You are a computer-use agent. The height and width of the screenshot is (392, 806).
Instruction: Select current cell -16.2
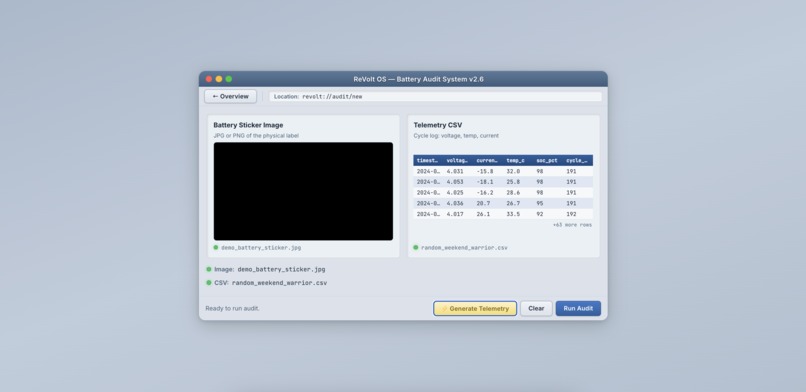[485, 193]
